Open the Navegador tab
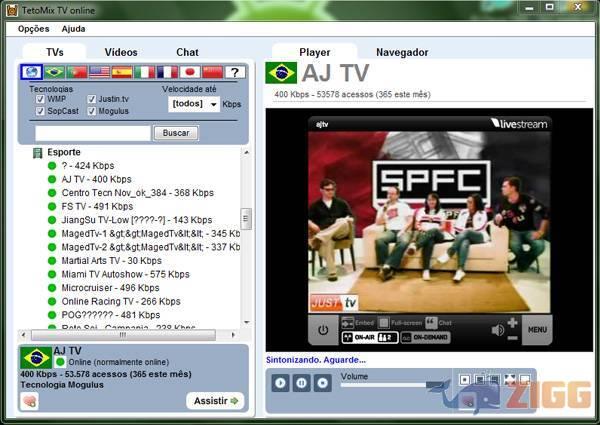 [402, 52]
